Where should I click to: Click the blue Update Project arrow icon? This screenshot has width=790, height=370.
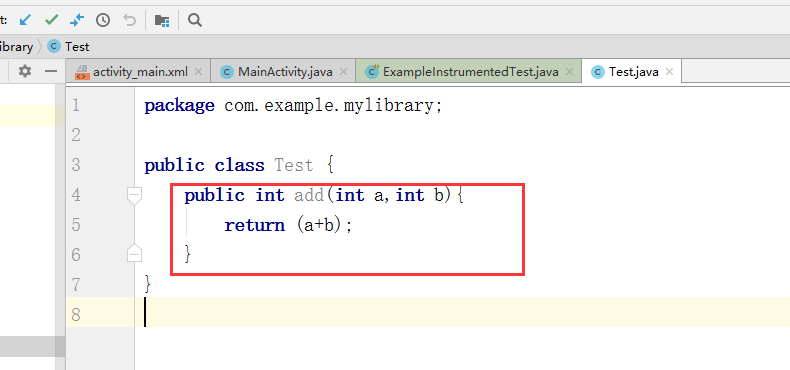[x=25, y=20]
